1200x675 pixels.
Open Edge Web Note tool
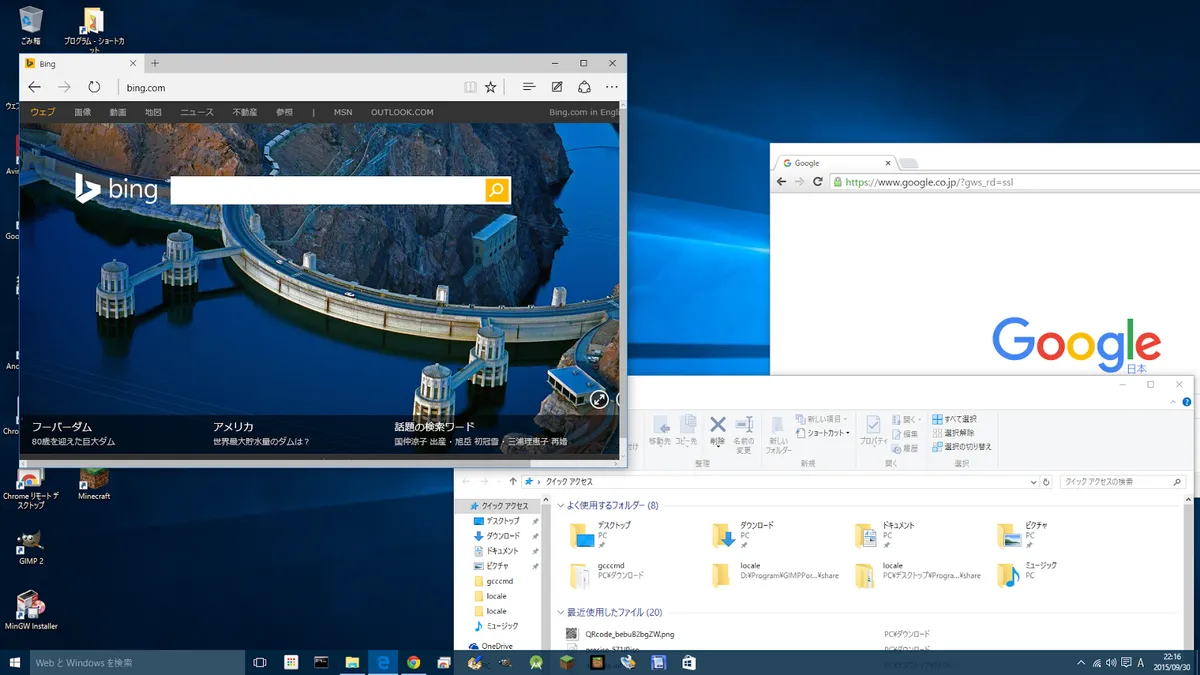coord(557,88)
